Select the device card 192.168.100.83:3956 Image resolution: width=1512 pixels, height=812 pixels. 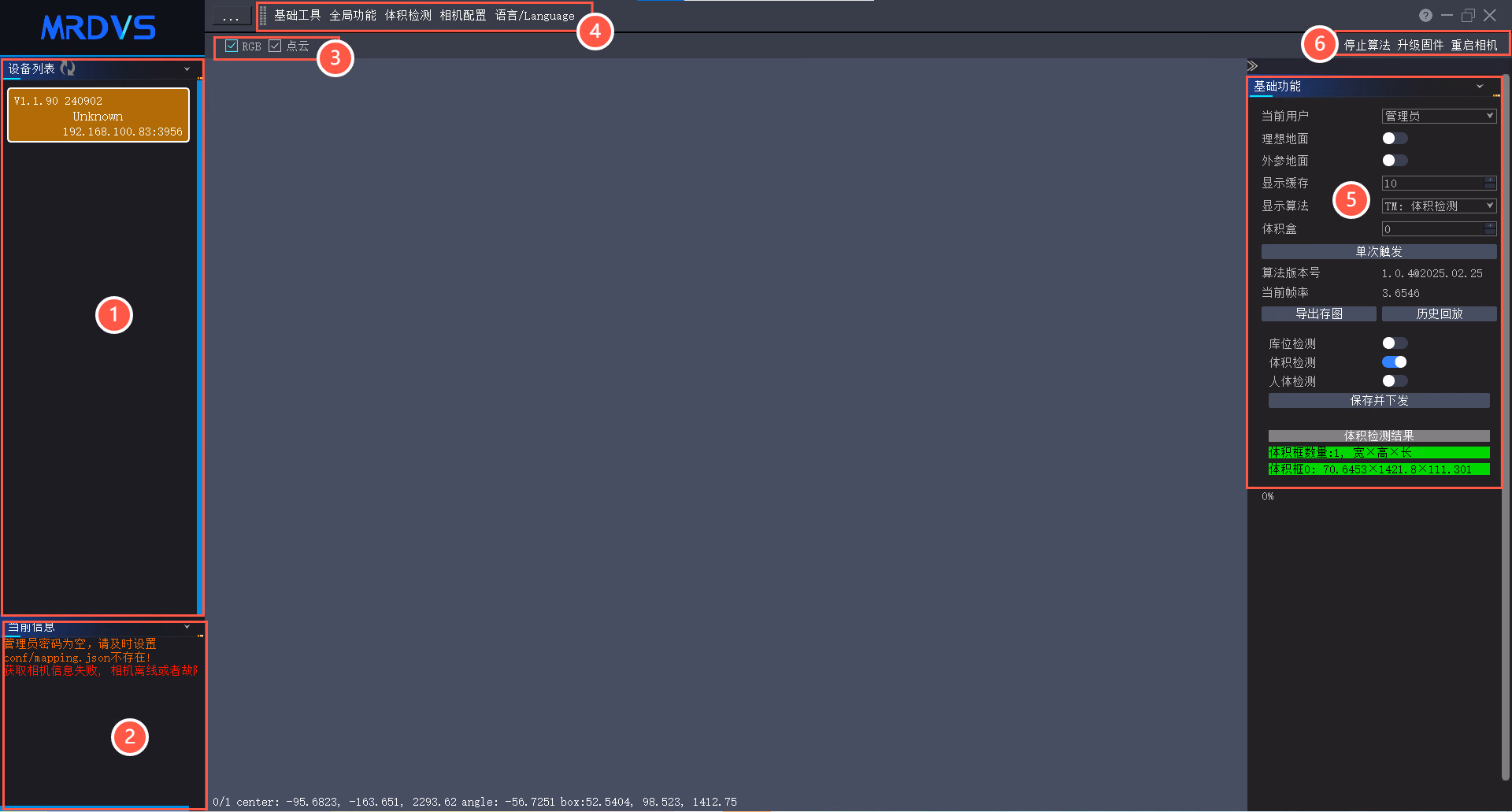coord(98,115)
